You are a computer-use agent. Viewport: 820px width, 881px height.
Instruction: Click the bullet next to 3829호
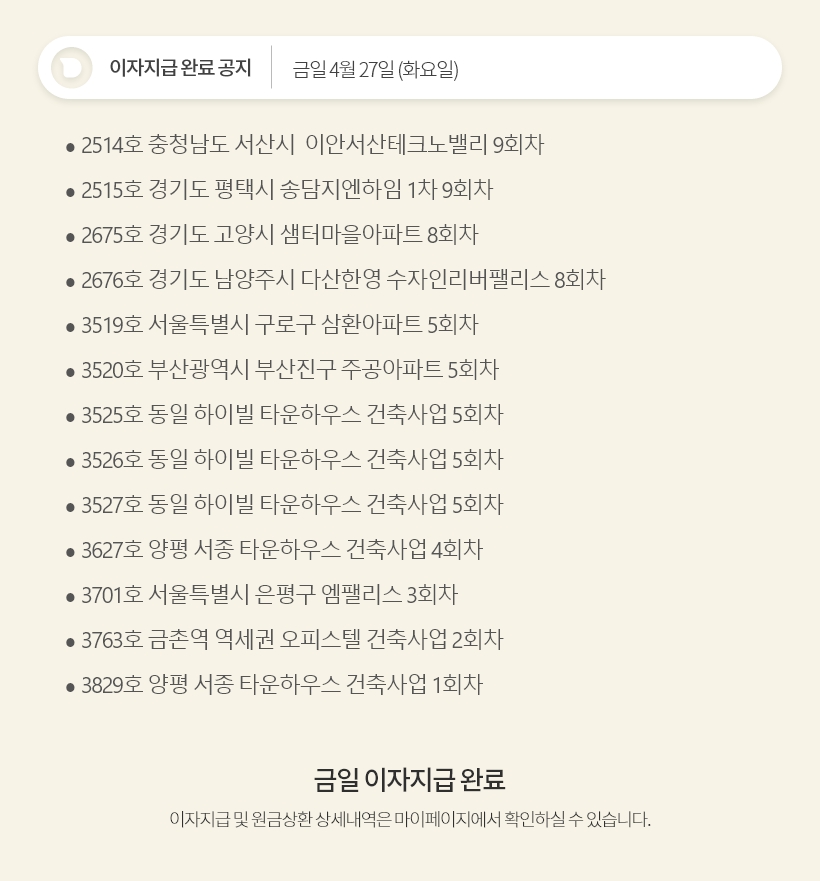tap(70, 687)
